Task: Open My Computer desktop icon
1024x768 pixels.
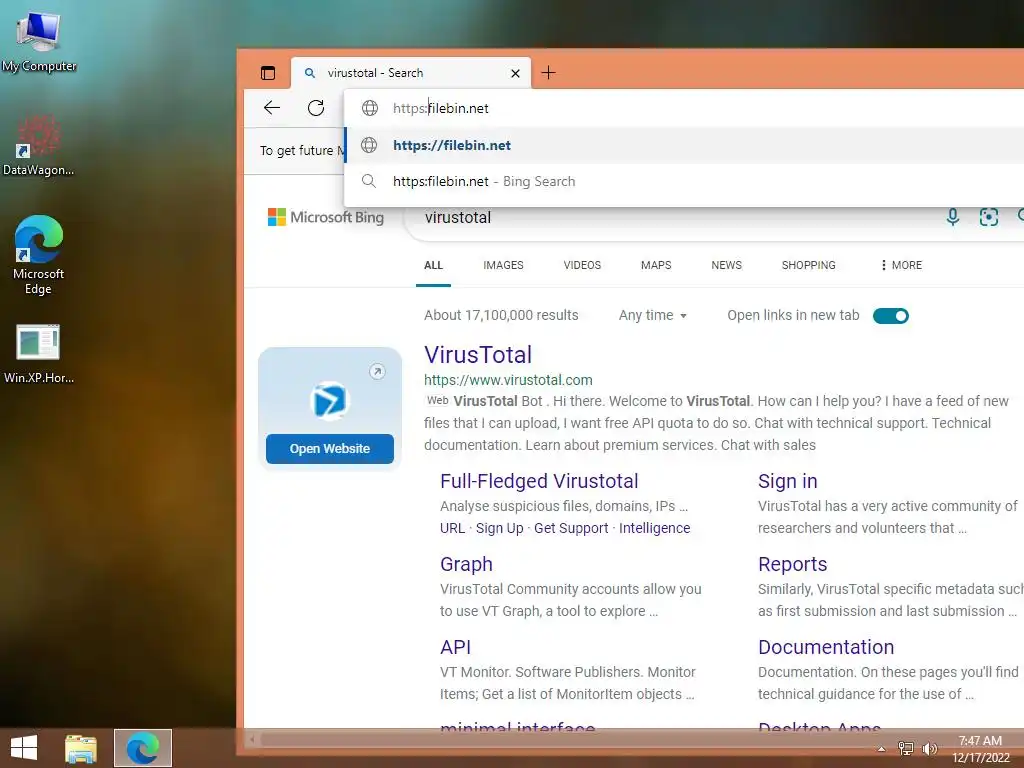Action: [39, 42]
